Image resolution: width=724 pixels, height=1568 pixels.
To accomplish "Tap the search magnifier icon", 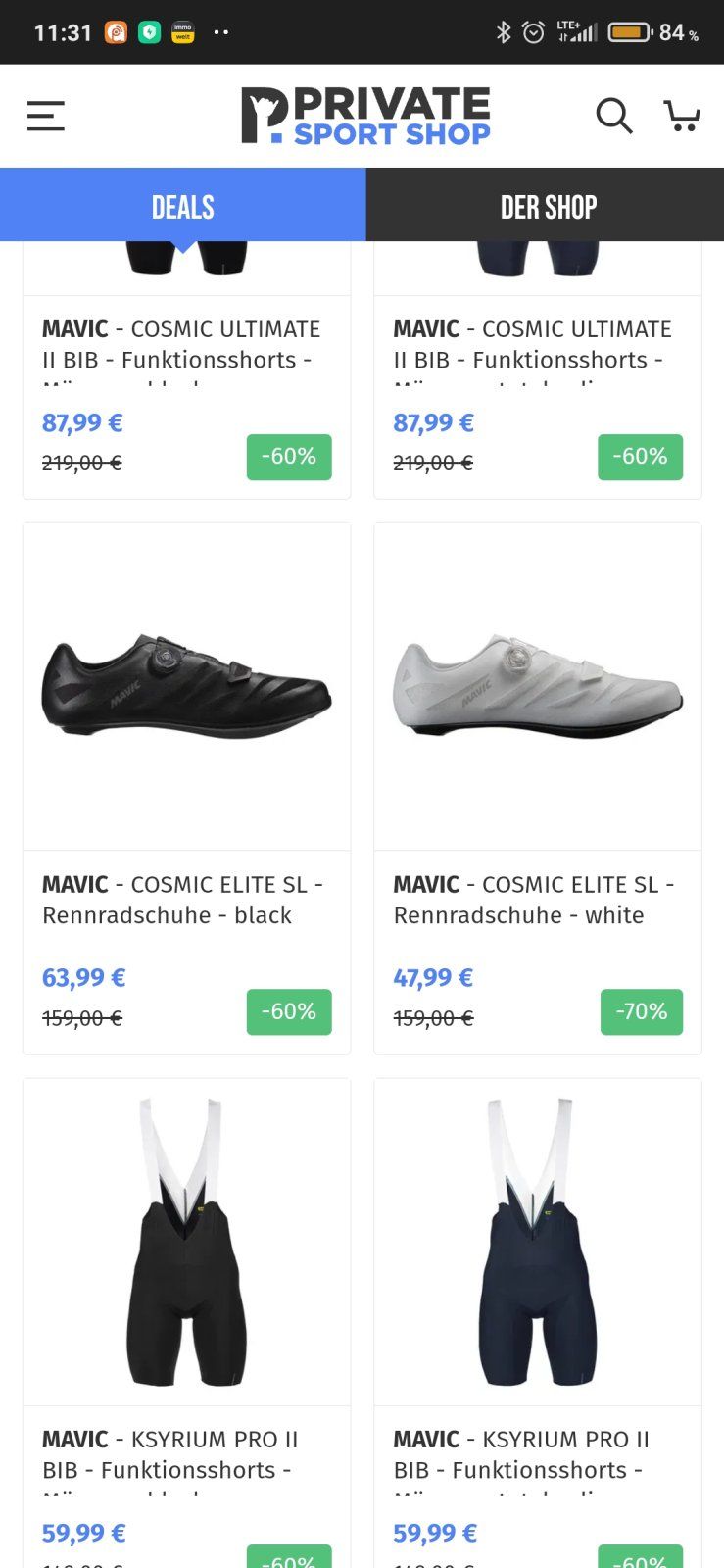I will (x=614, y=116).
